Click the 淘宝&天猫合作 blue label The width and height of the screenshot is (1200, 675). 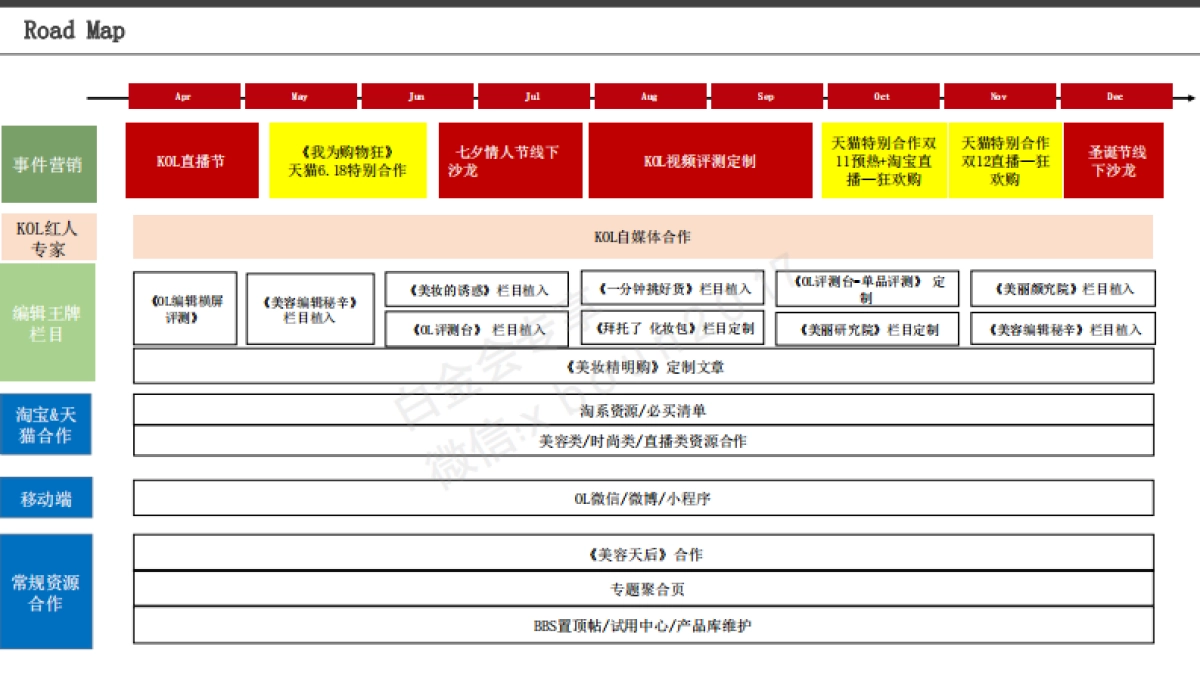pyautogui.click(x=46, y=424)
